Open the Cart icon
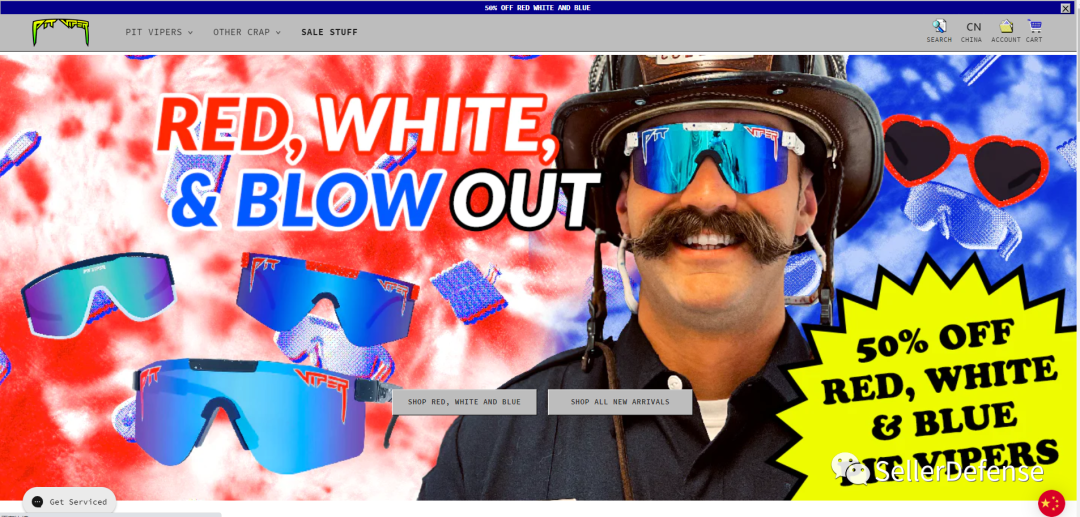 [x=1034, y=31]
